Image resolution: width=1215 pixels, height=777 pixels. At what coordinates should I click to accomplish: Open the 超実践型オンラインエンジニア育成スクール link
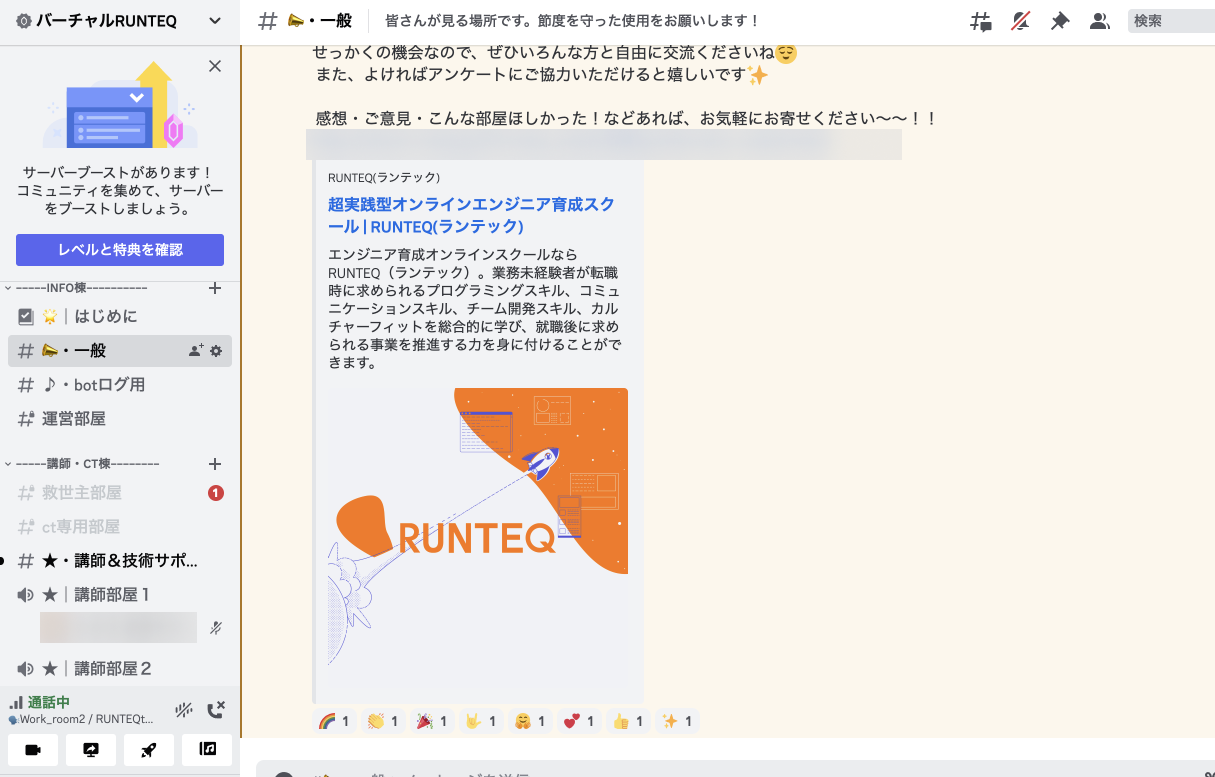pos(471,215)
